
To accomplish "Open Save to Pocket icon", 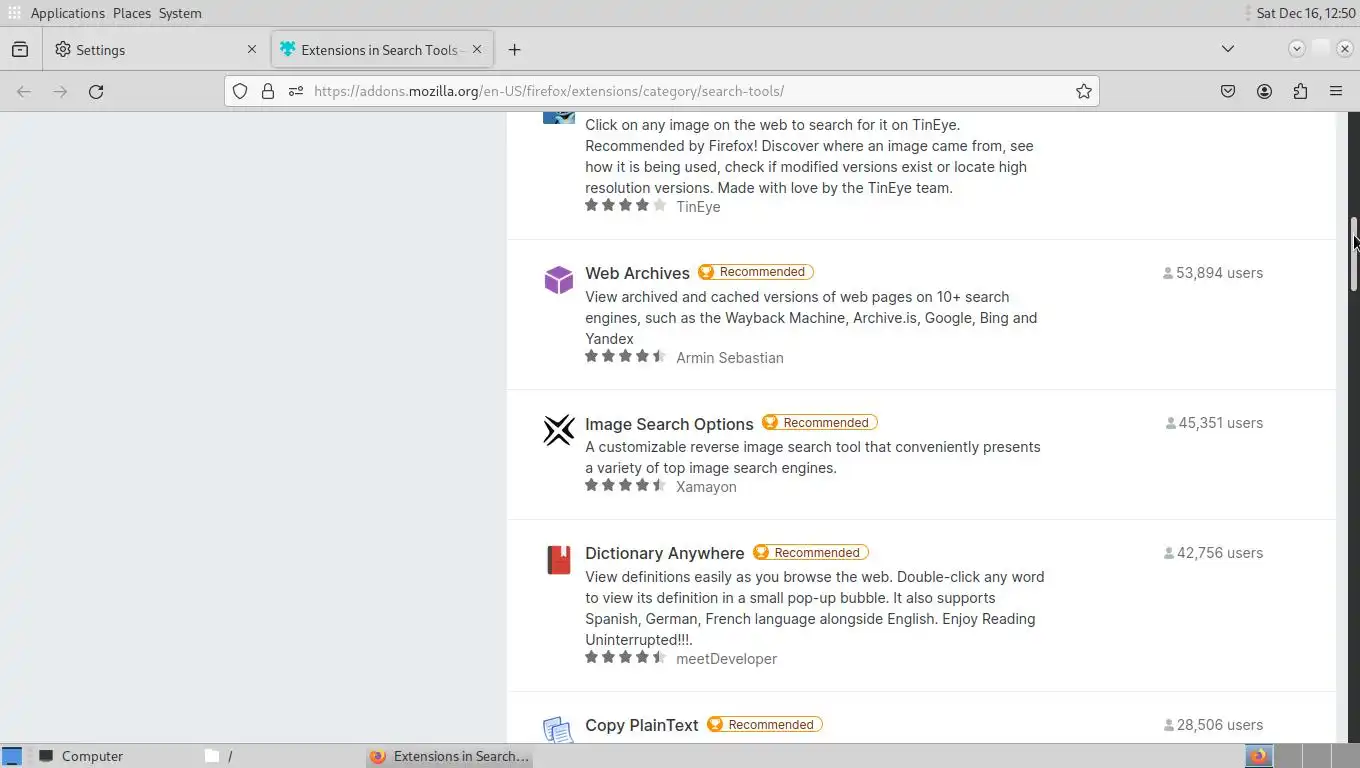I will 1228,91.
